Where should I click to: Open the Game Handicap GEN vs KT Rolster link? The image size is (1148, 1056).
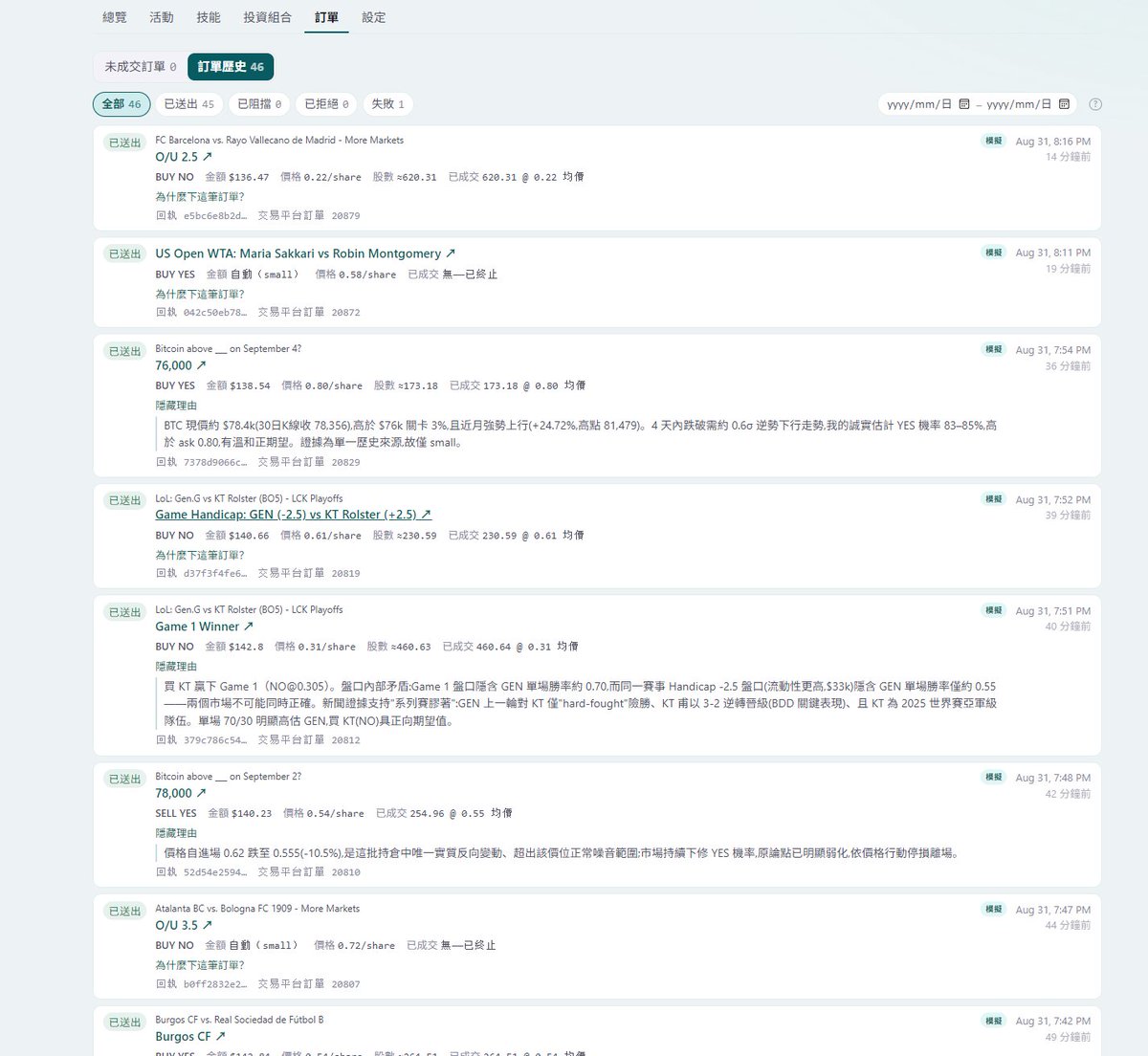(293, 515)
